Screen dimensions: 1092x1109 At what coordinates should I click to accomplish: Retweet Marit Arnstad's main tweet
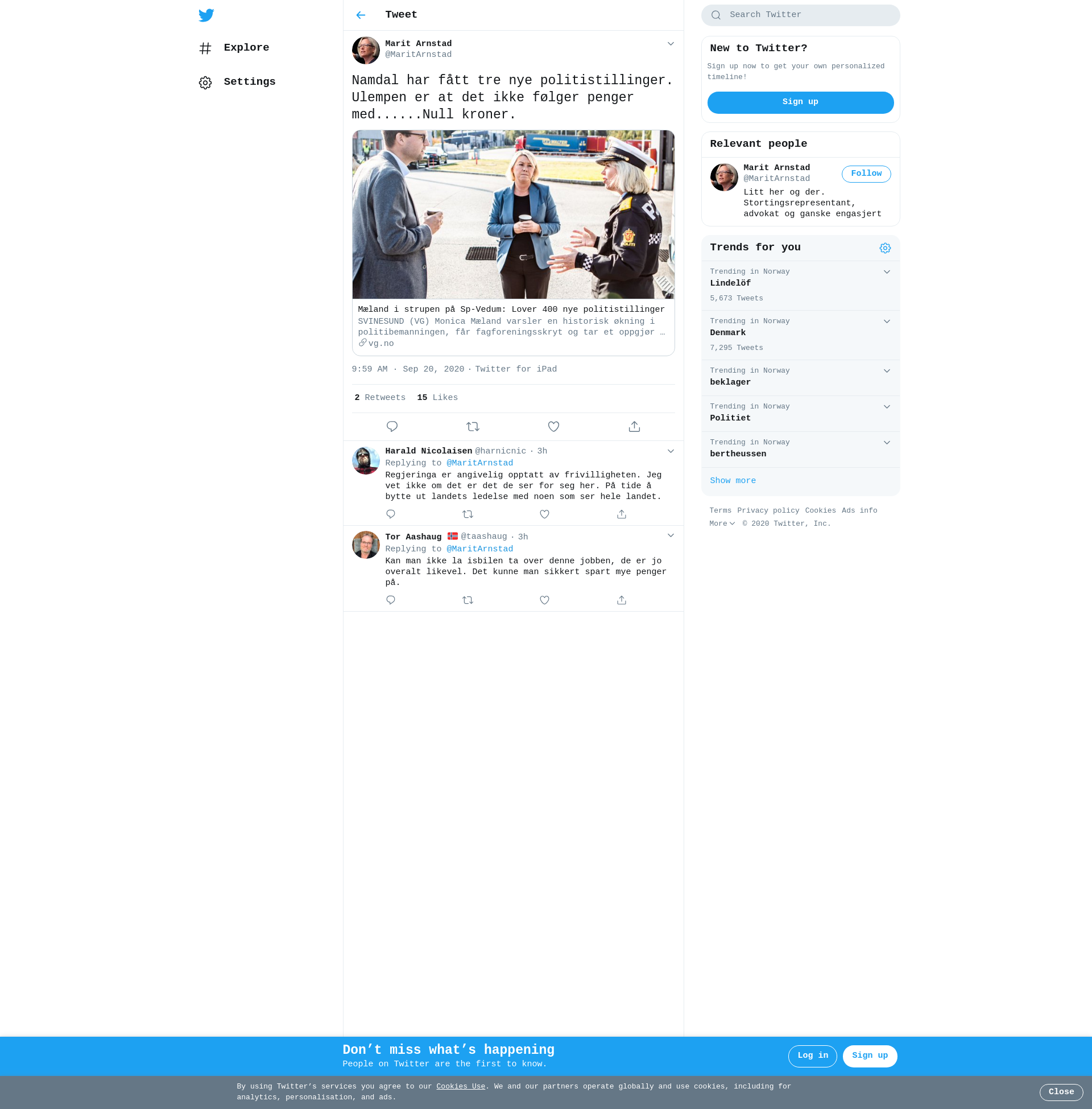tap(473, 426)
